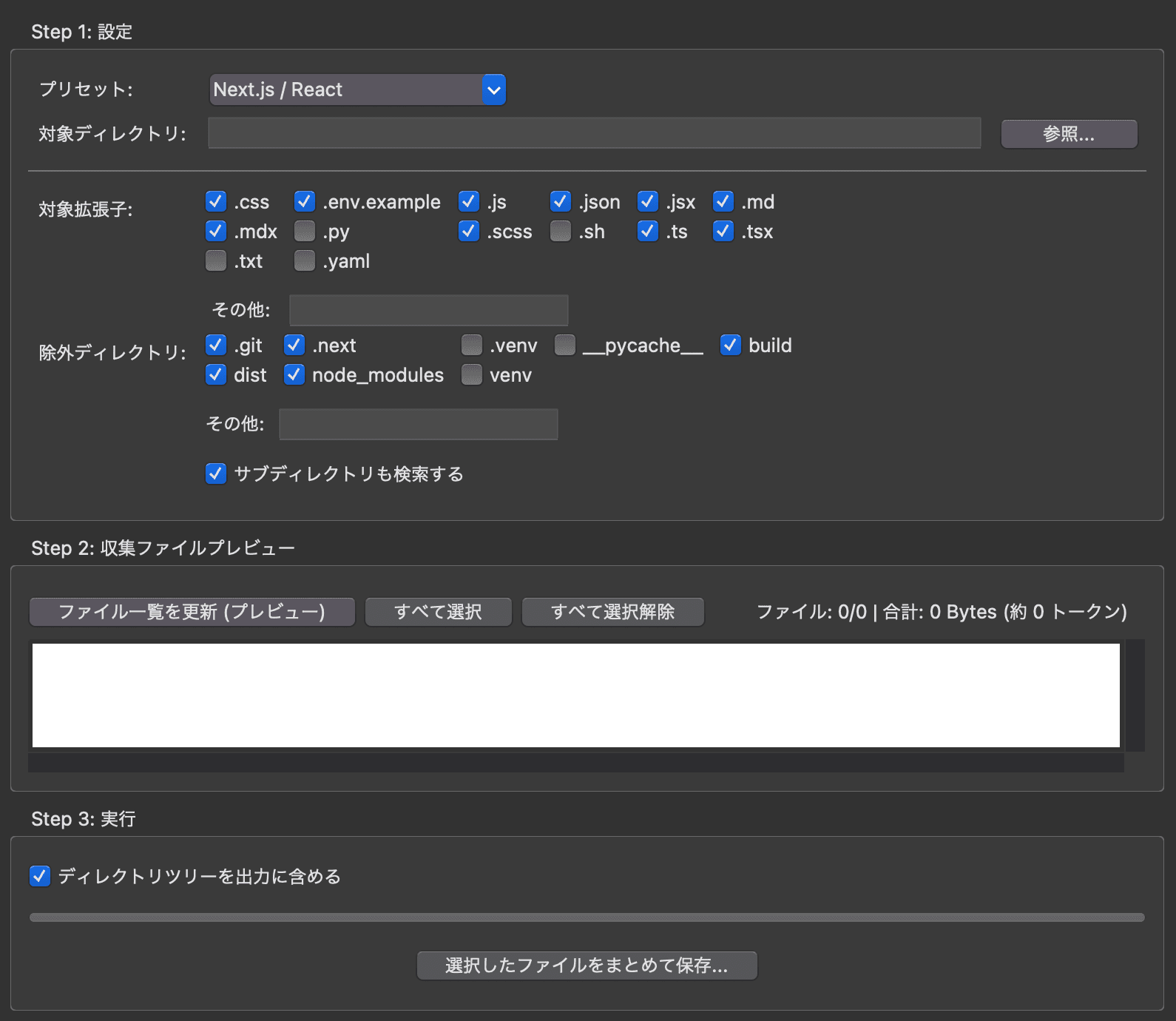Viewport: 1176px width, 1021px height.
Task: Uncheck the .css extension checkbox
Action: click(215, 201)
